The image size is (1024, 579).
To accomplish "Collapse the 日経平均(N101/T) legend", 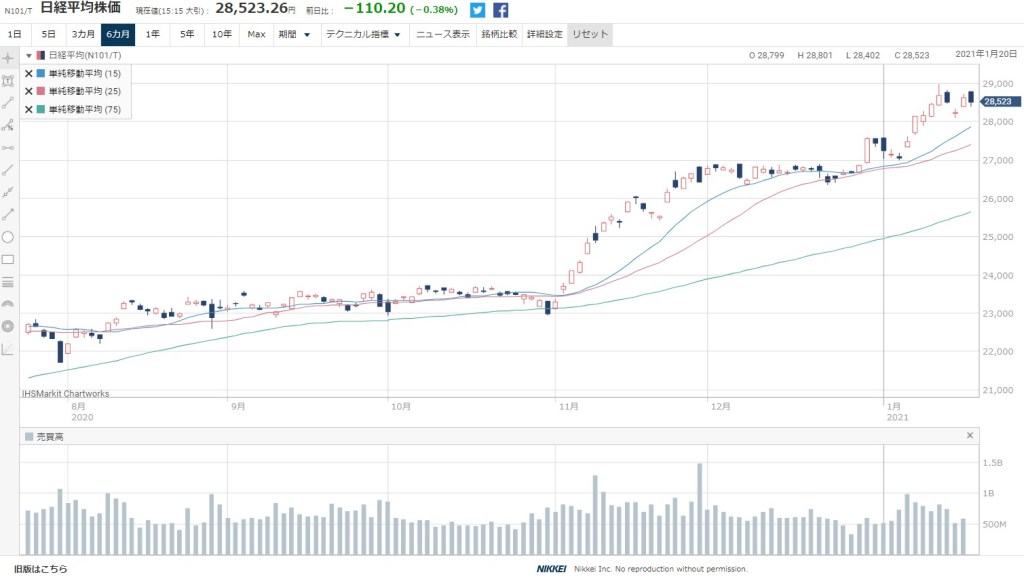I will pyautogui.click(x=29, y=56).
